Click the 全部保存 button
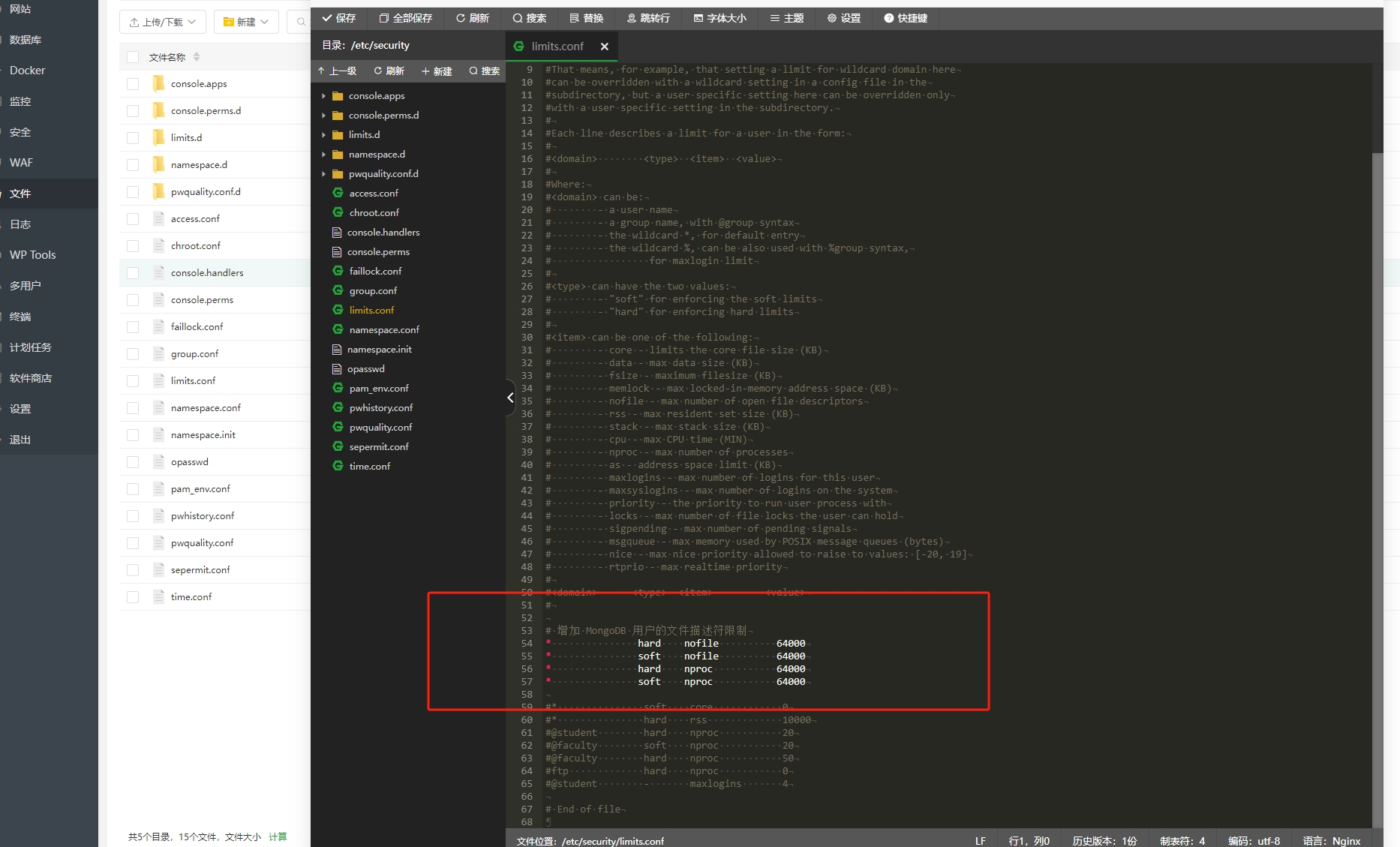Image resolution: width=1400 pixels, height=847 pixels. 404,18
